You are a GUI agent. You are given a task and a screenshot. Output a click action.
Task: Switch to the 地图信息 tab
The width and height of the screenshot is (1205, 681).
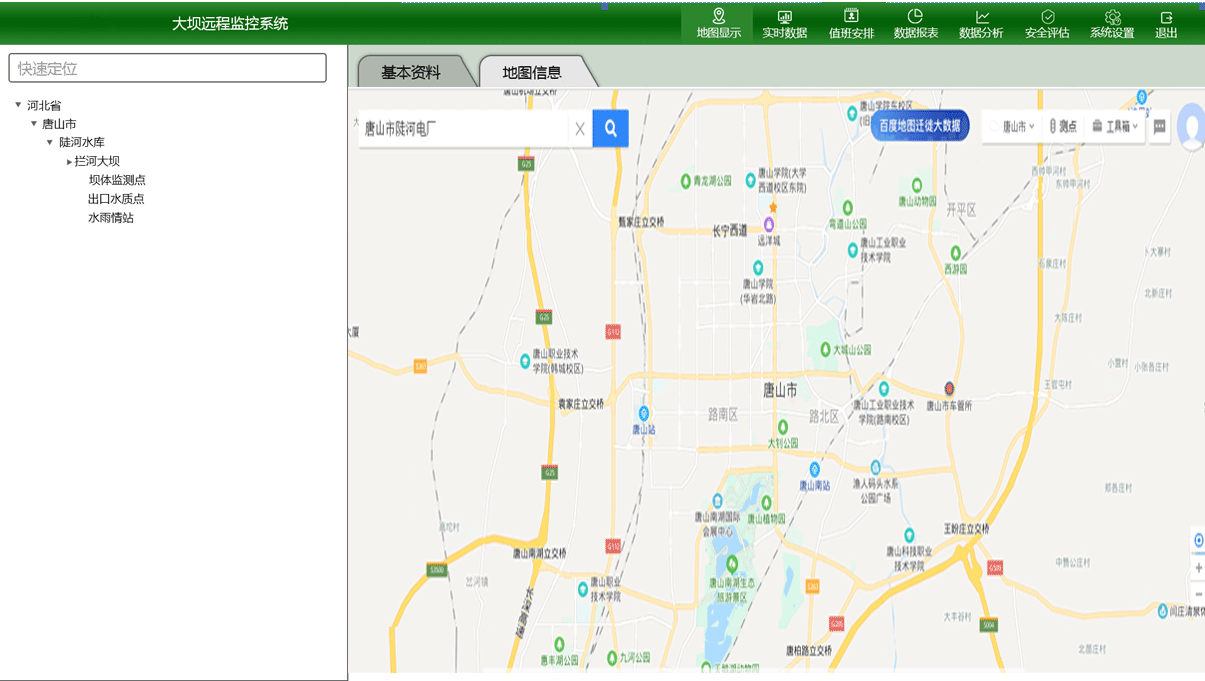(532, 72)
